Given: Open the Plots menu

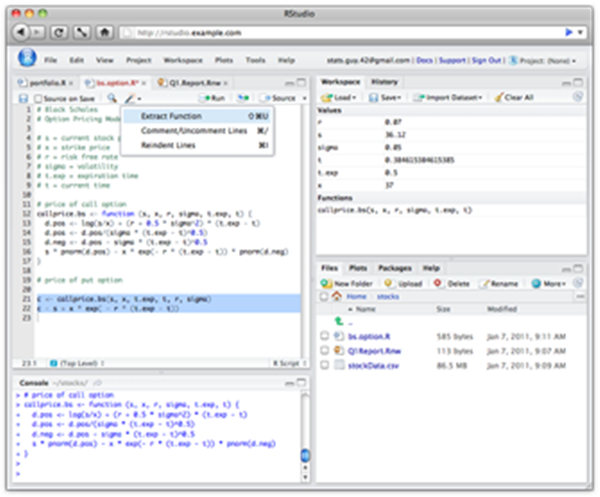Looking at the screenshot, I should tap(224, 60).
